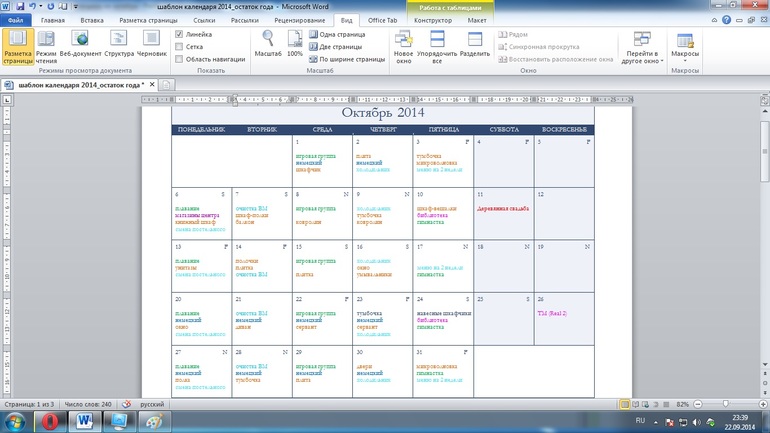Select the Веб-документ view icon
The image size is (770, 433).
80,45
